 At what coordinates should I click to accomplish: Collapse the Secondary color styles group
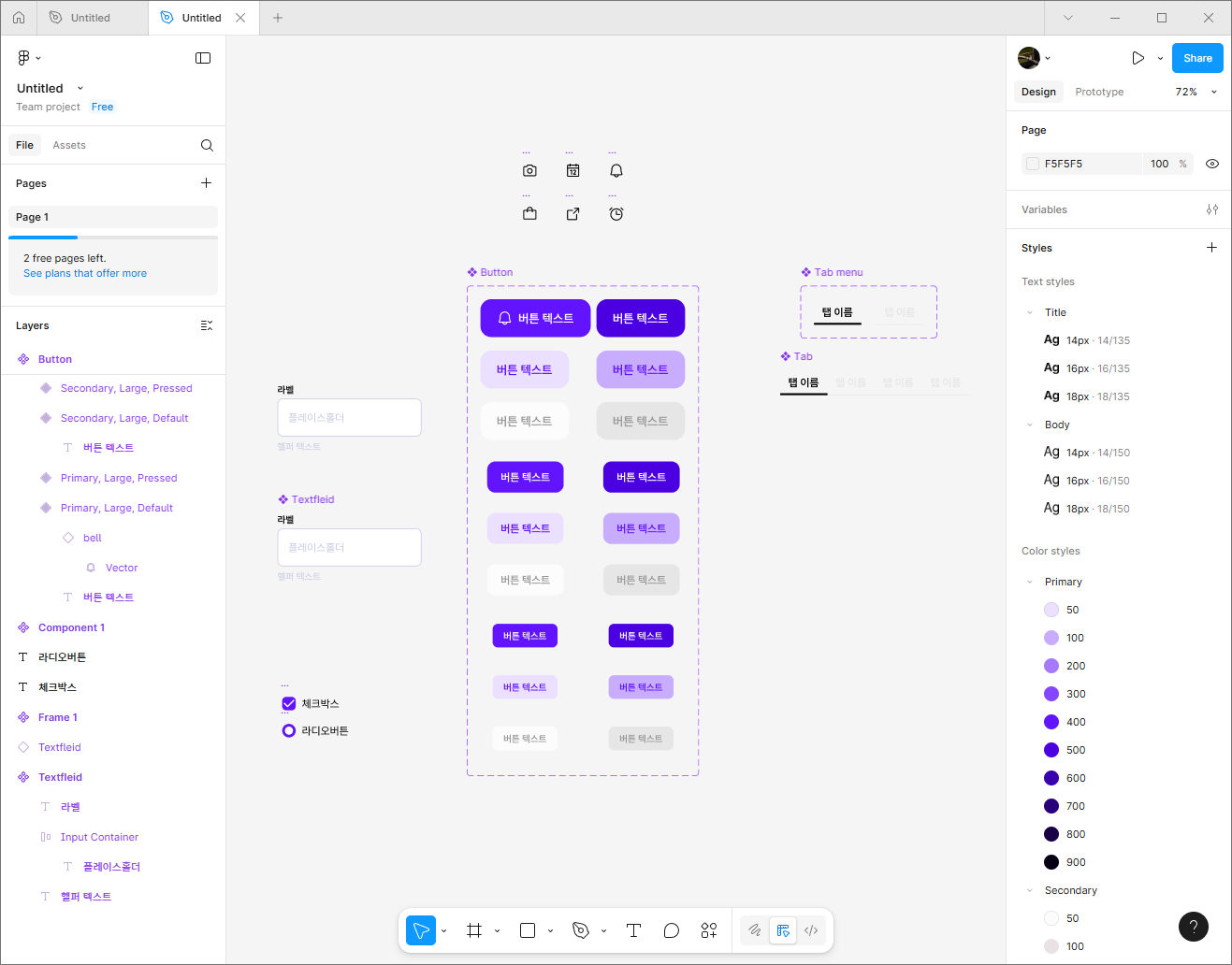(1030, 890)
